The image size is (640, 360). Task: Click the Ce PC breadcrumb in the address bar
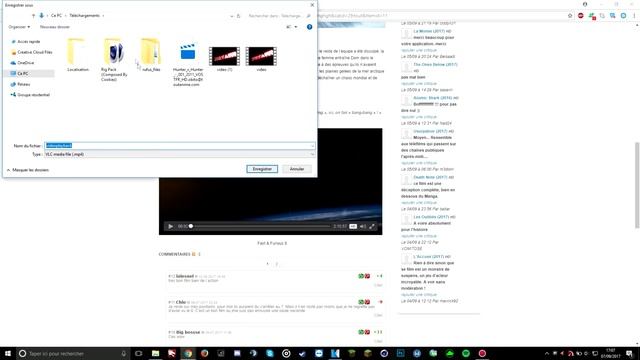click(x=56, y=16)
